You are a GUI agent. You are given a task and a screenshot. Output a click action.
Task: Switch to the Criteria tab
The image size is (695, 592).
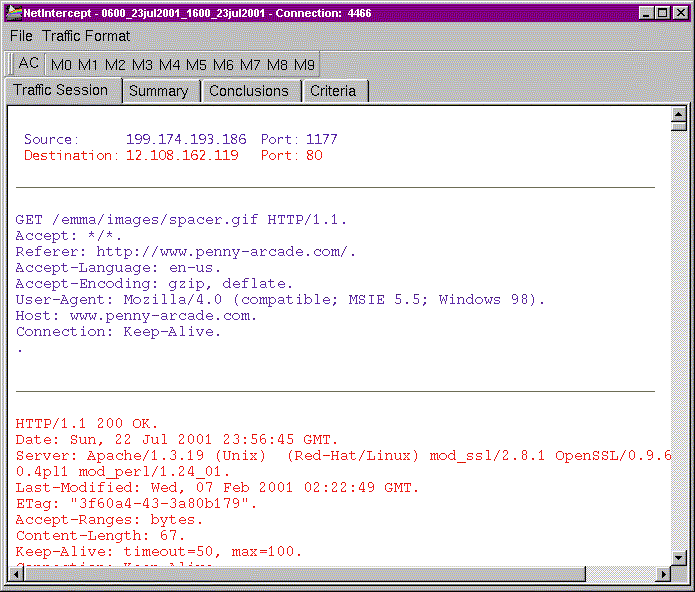pos(335,91)
